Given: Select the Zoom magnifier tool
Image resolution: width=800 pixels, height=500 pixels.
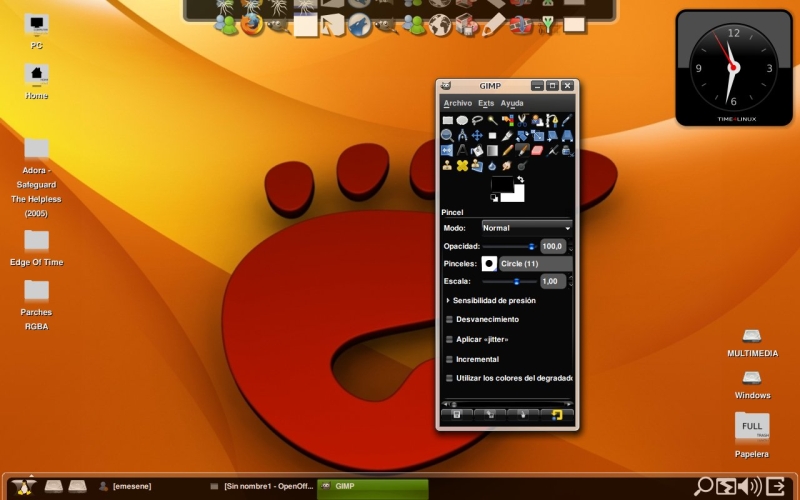Looking at the screenshot, I should pos(447,136).
